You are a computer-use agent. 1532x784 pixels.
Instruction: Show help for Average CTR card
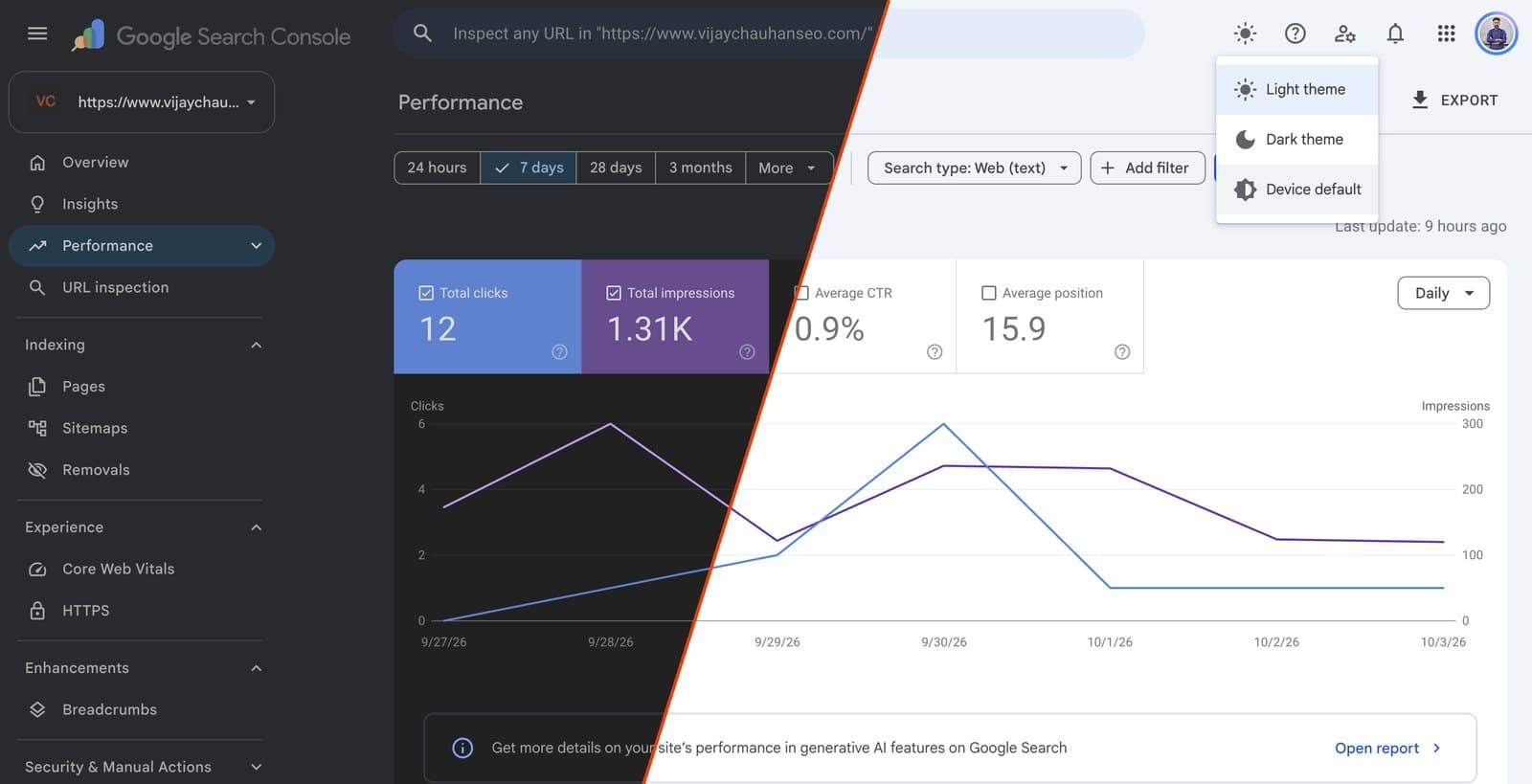[x=935, y=352]
